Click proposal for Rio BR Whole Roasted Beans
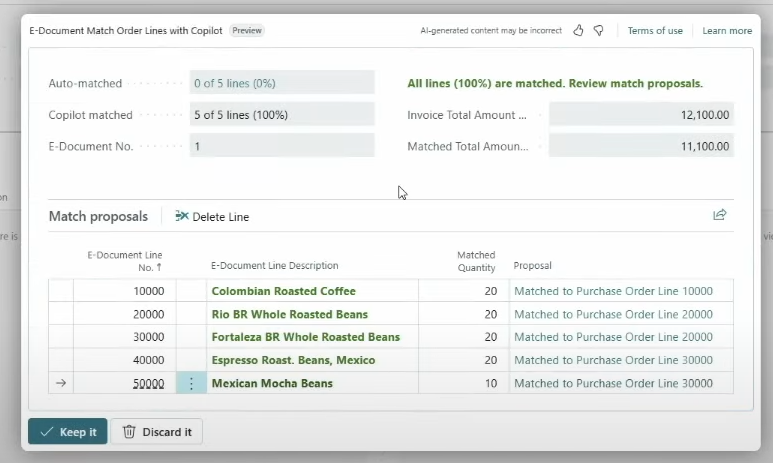773x463 pixels. pyautogui.click(x=613, y=314)
